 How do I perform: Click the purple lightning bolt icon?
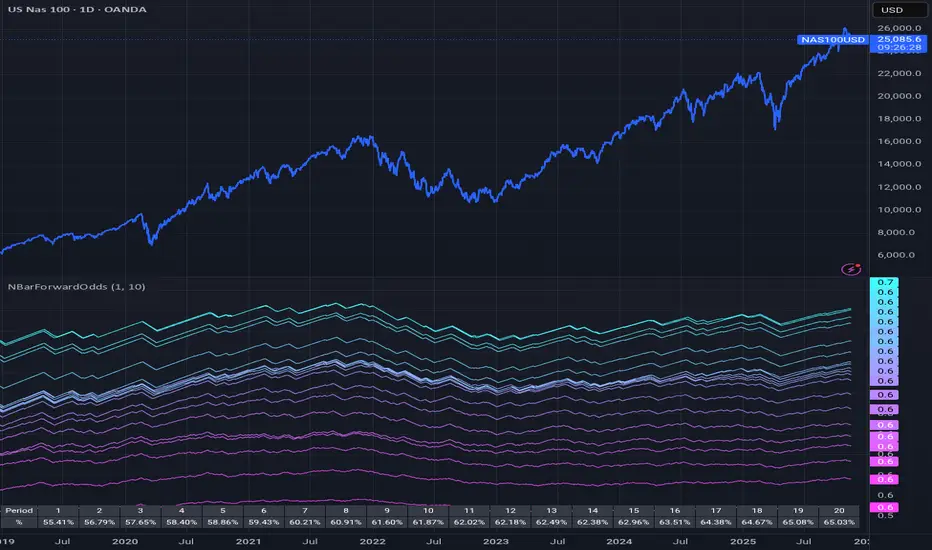[851, 269]
